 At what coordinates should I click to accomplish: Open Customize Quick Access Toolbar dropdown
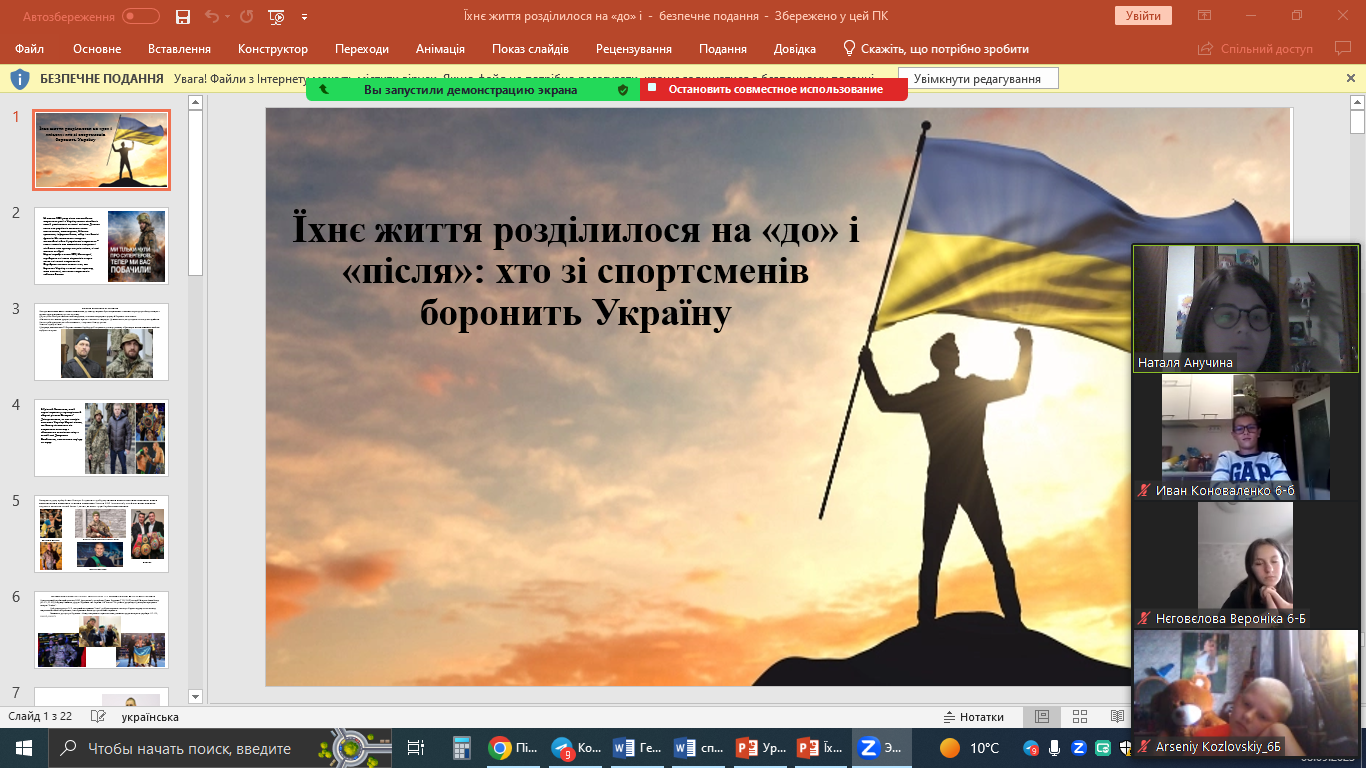(304, 16)
